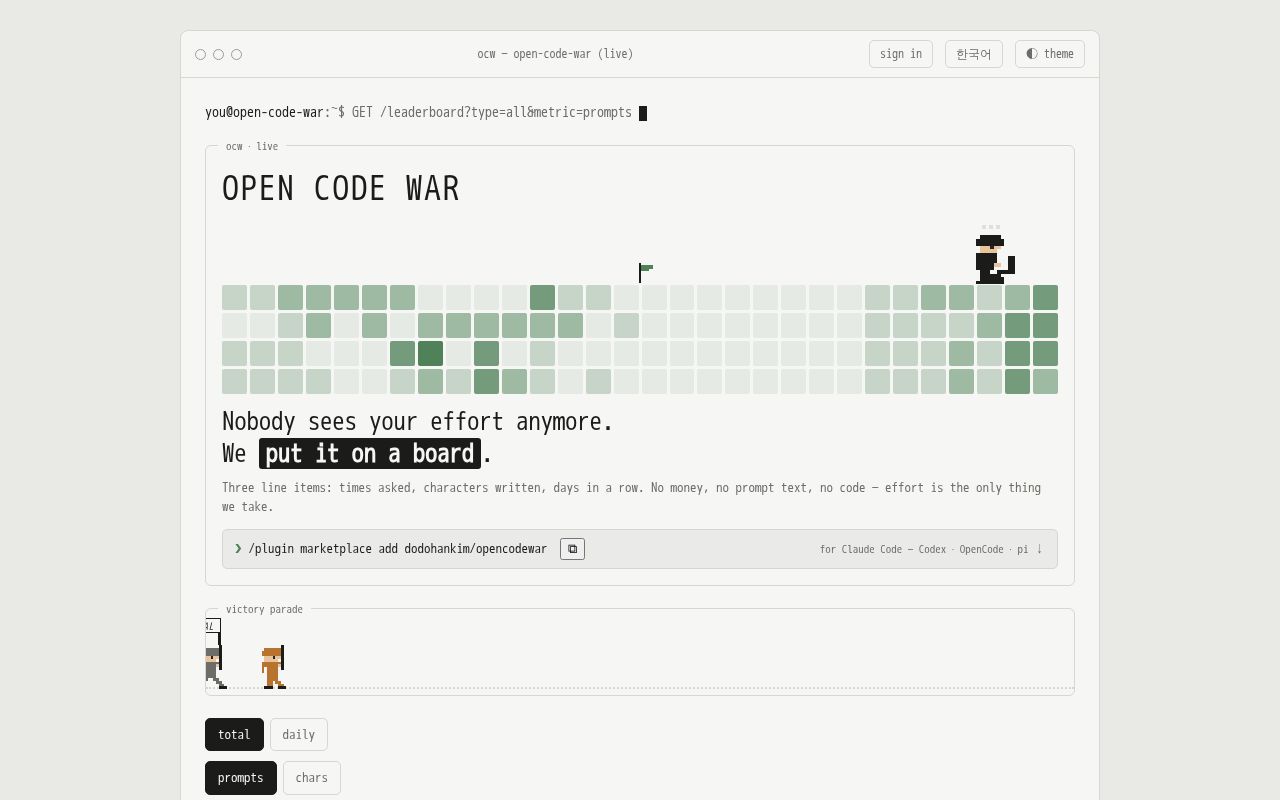Click the down arrow after 'pi'
The width and height of the screenshot is (1280, 800).
[1039, 549]
